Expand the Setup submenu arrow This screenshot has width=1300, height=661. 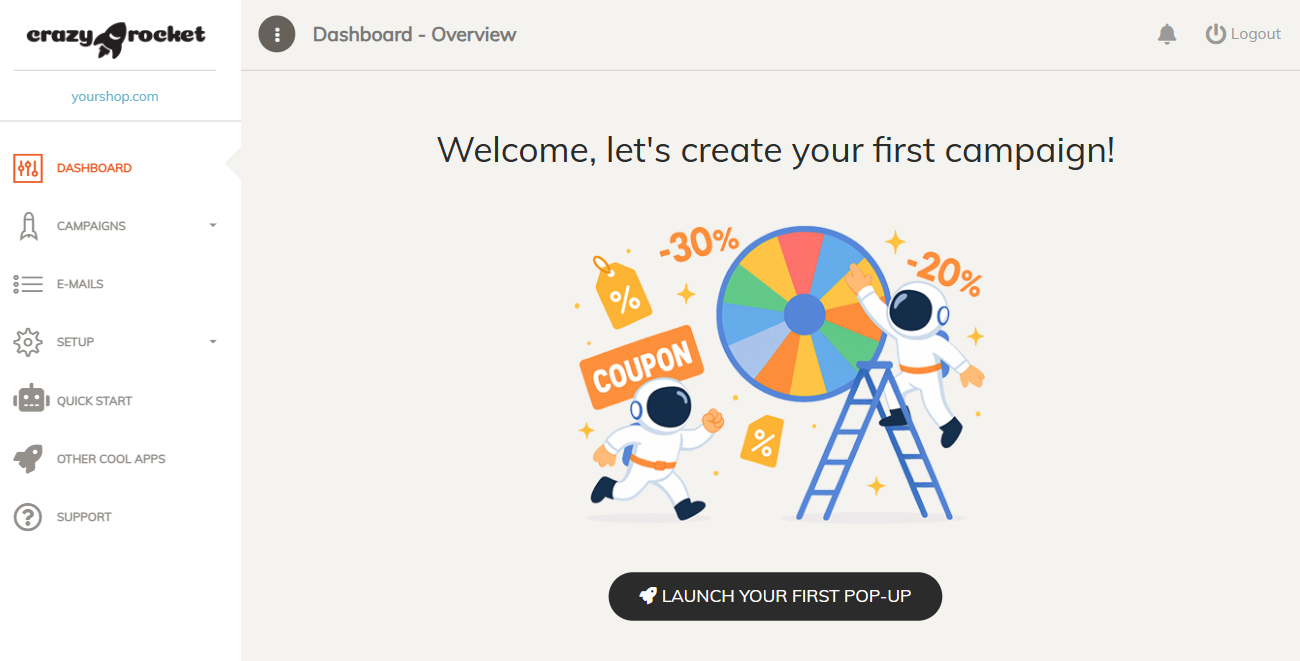pyautogui.click(x=212, y=342)
